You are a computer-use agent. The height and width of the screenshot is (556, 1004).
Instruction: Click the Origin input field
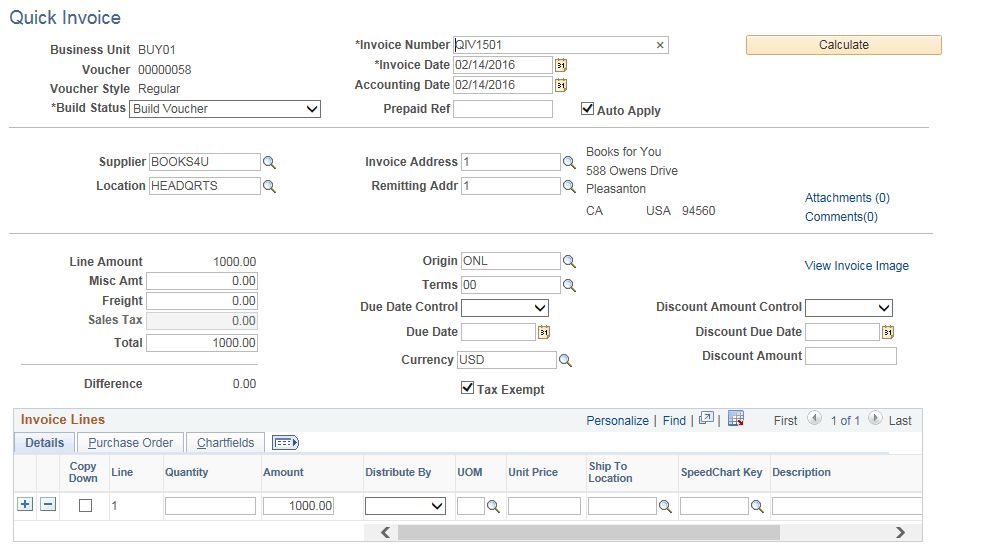511,261
